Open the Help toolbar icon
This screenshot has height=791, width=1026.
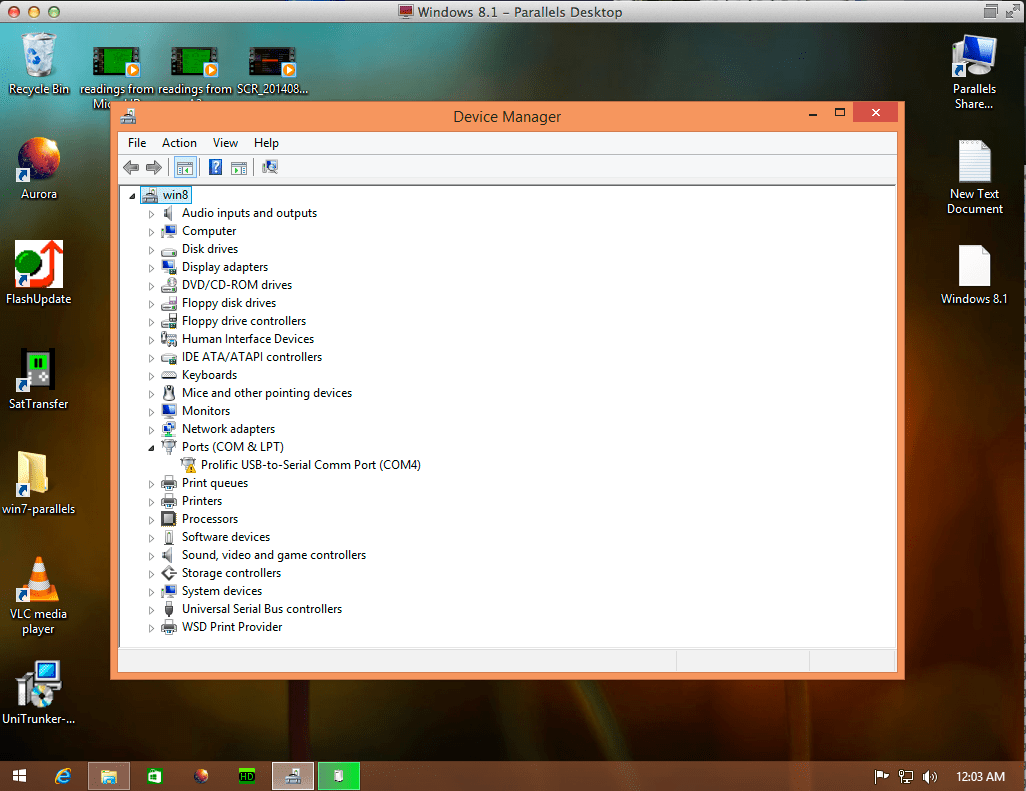click(215, 167)
